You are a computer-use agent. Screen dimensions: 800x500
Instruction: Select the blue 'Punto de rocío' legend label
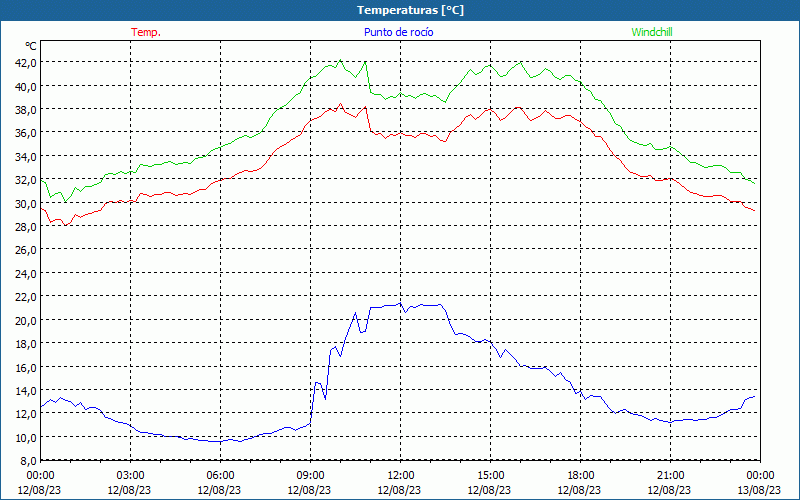pyautogui.click(x=398, y=32)
